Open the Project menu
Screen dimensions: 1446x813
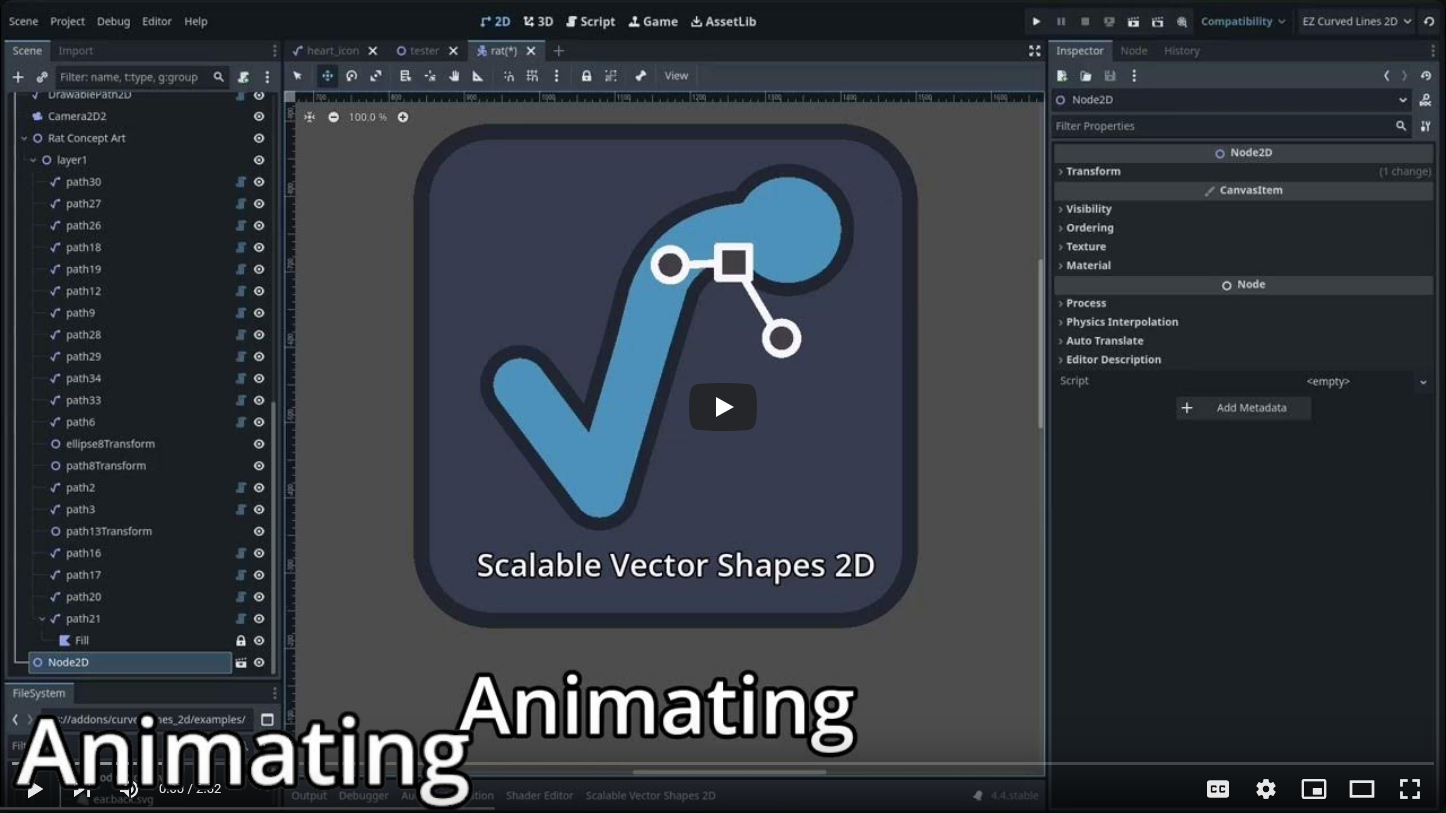pyautogui.click(x=67, y=21)
